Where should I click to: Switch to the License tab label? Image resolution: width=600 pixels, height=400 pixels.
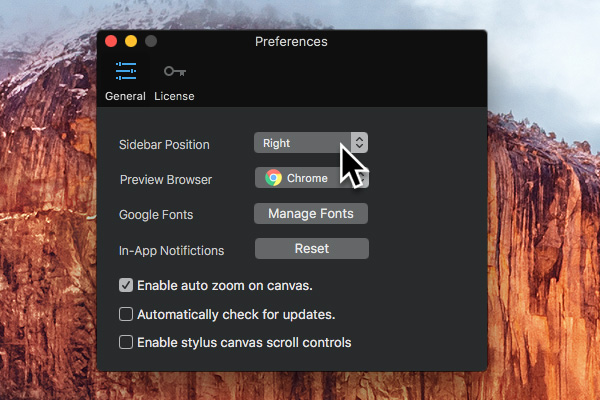(x=174, y=96)
